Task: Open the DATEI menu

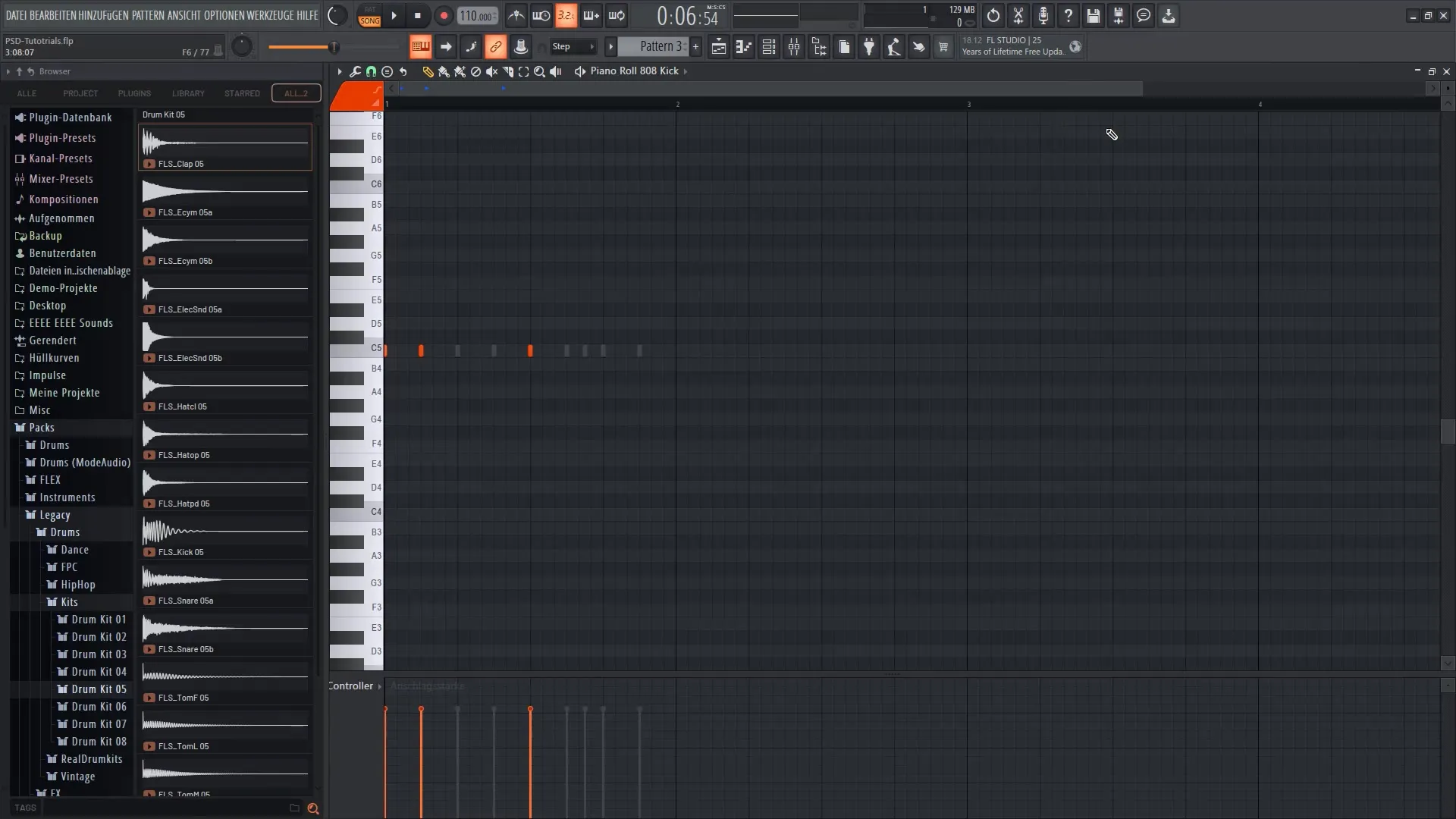Action: [x=16, y=15]
